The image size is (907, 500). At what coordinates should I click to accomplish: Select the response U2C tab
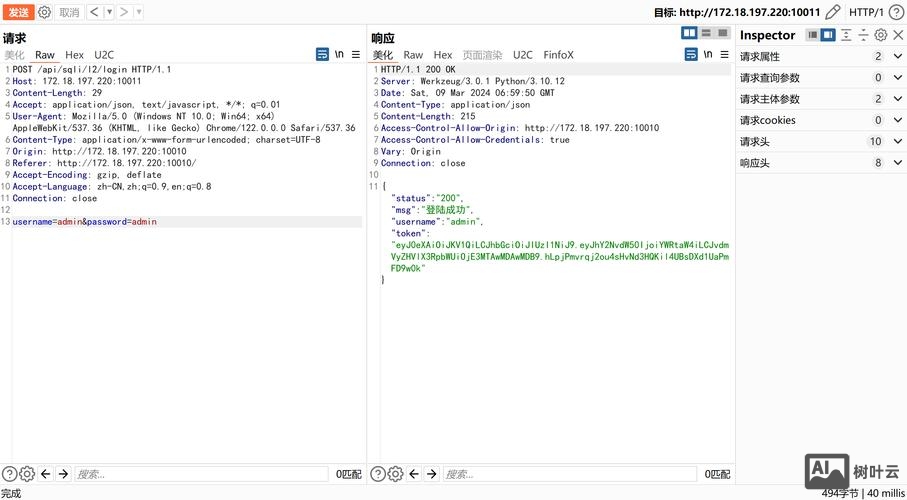522,55
